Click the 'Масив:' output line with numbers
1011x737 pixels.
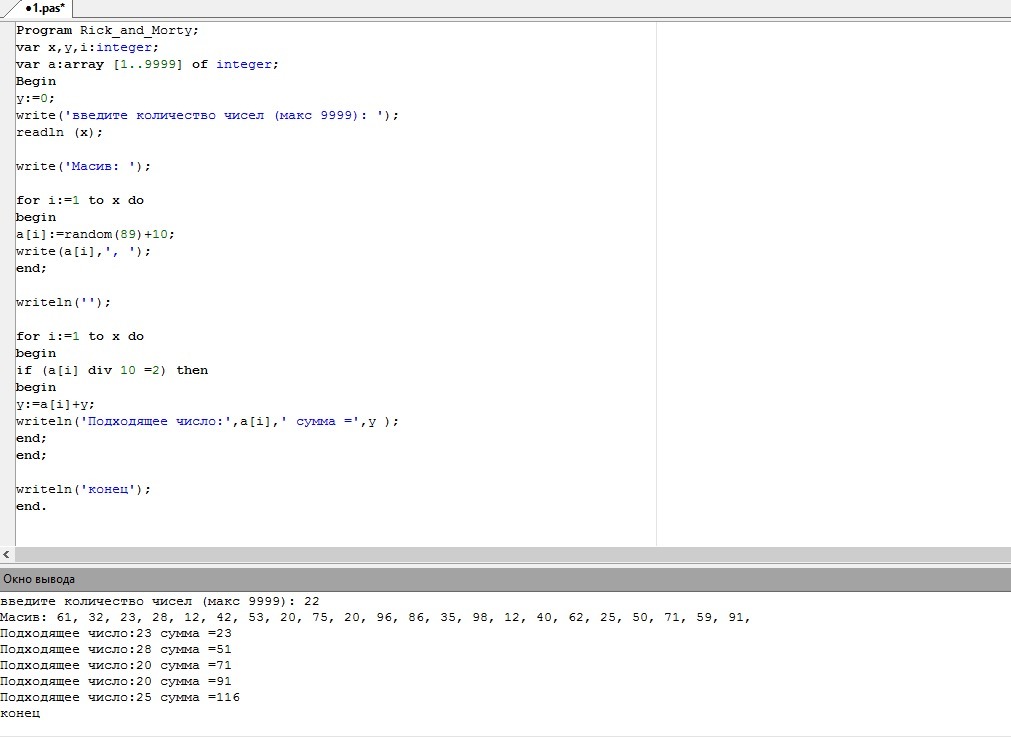click(x=375, y=618)
